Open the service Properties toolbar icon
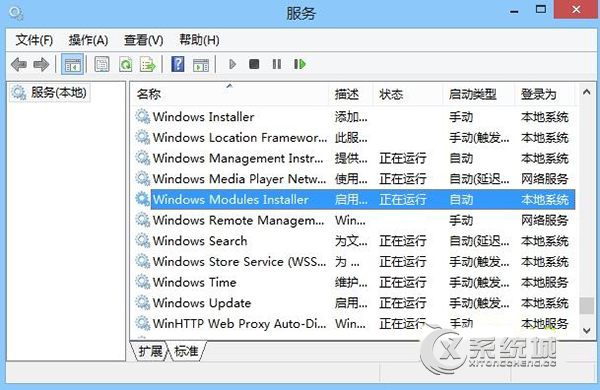Screen dimensions: 600x390 coord(102,64)
